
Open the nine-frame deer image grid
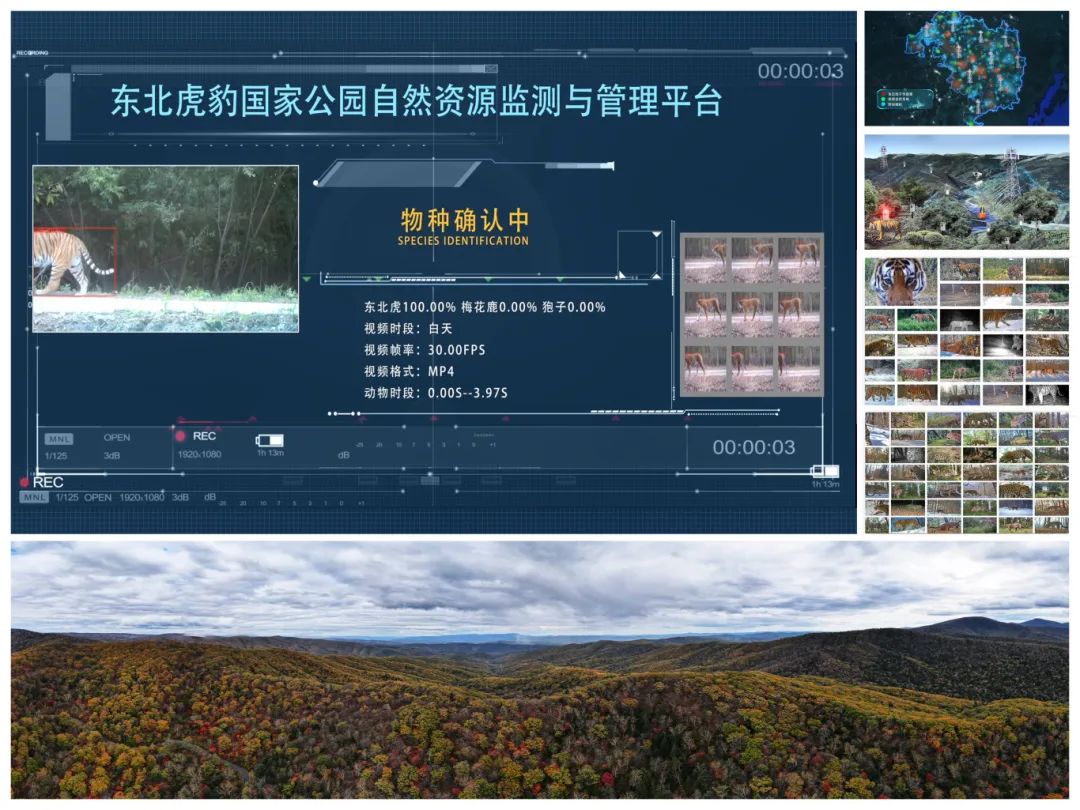coord(751,315)
